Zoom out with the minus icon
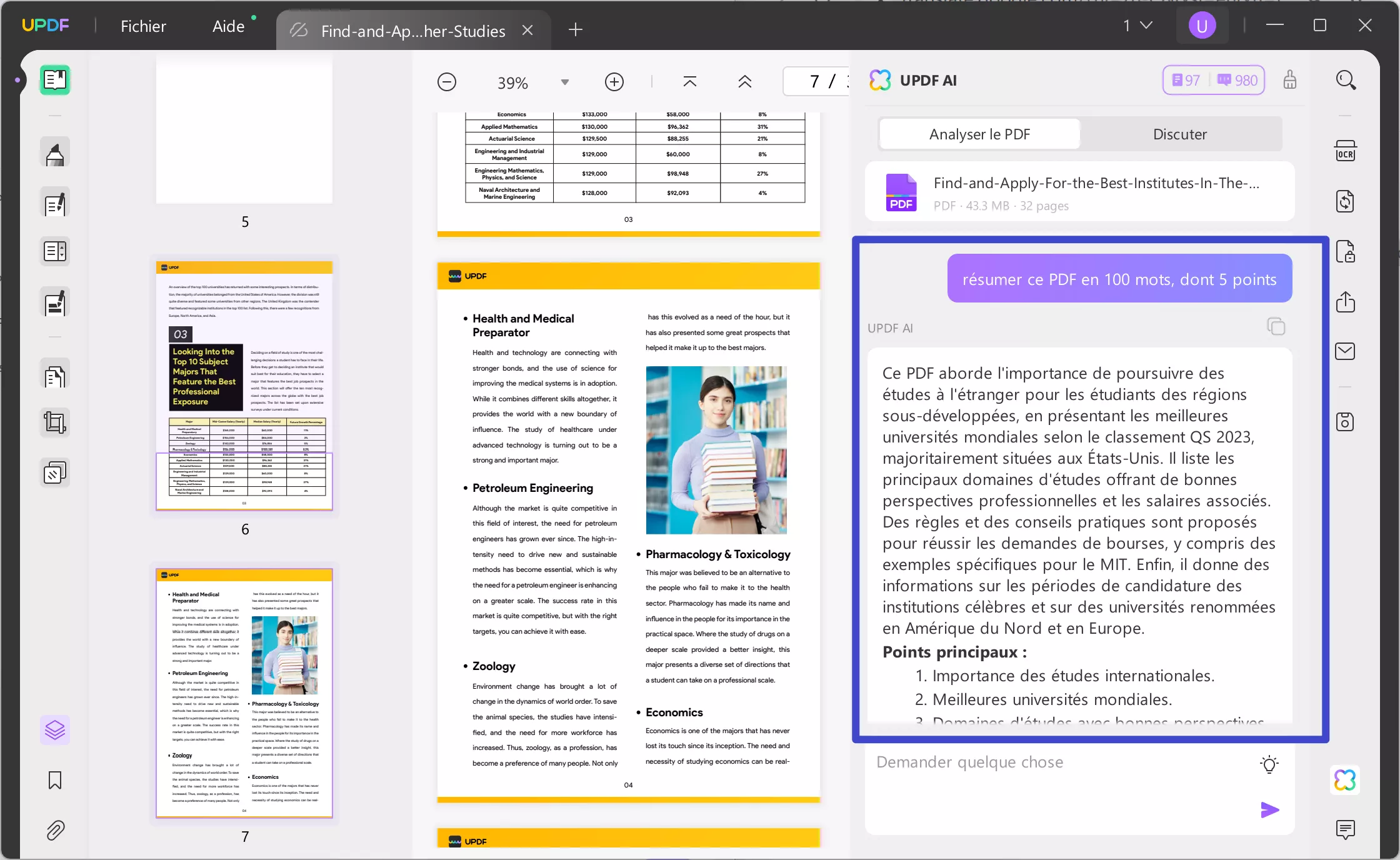 (447, 82)
